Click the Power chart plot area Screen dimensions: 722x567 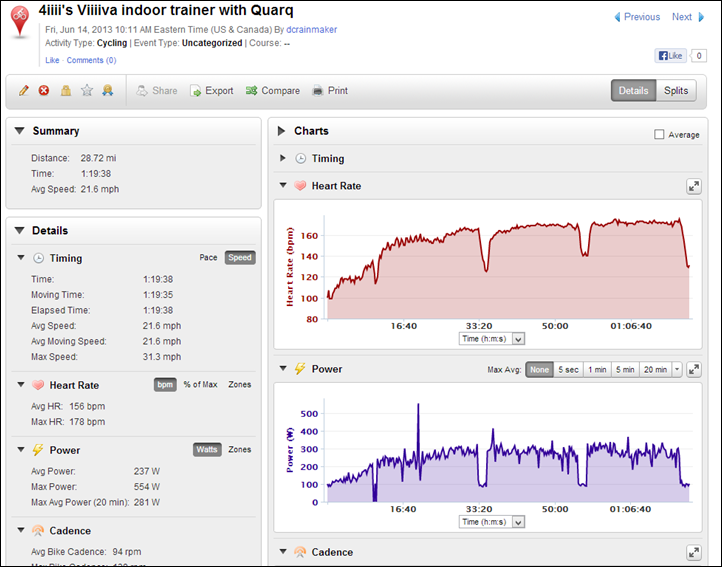[x=508, y=451]
